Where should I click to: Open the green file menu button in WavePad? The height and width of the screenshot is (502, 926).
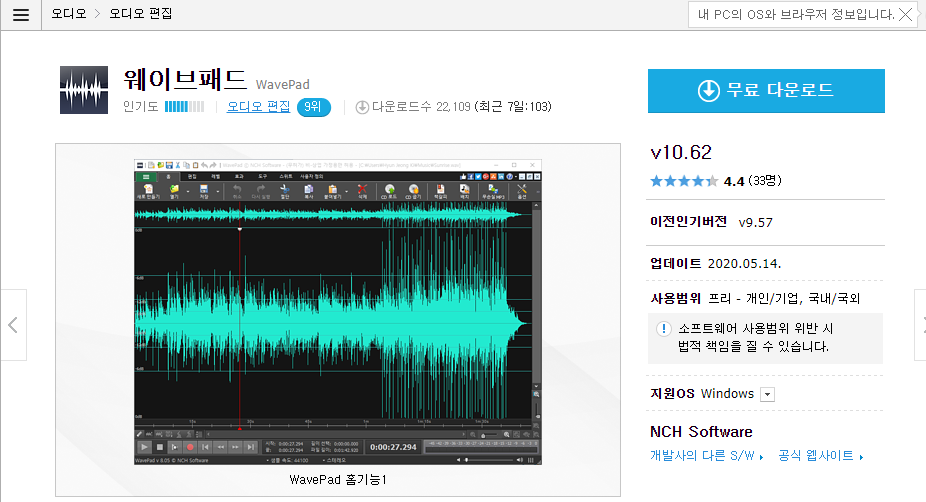pos(146,177)
